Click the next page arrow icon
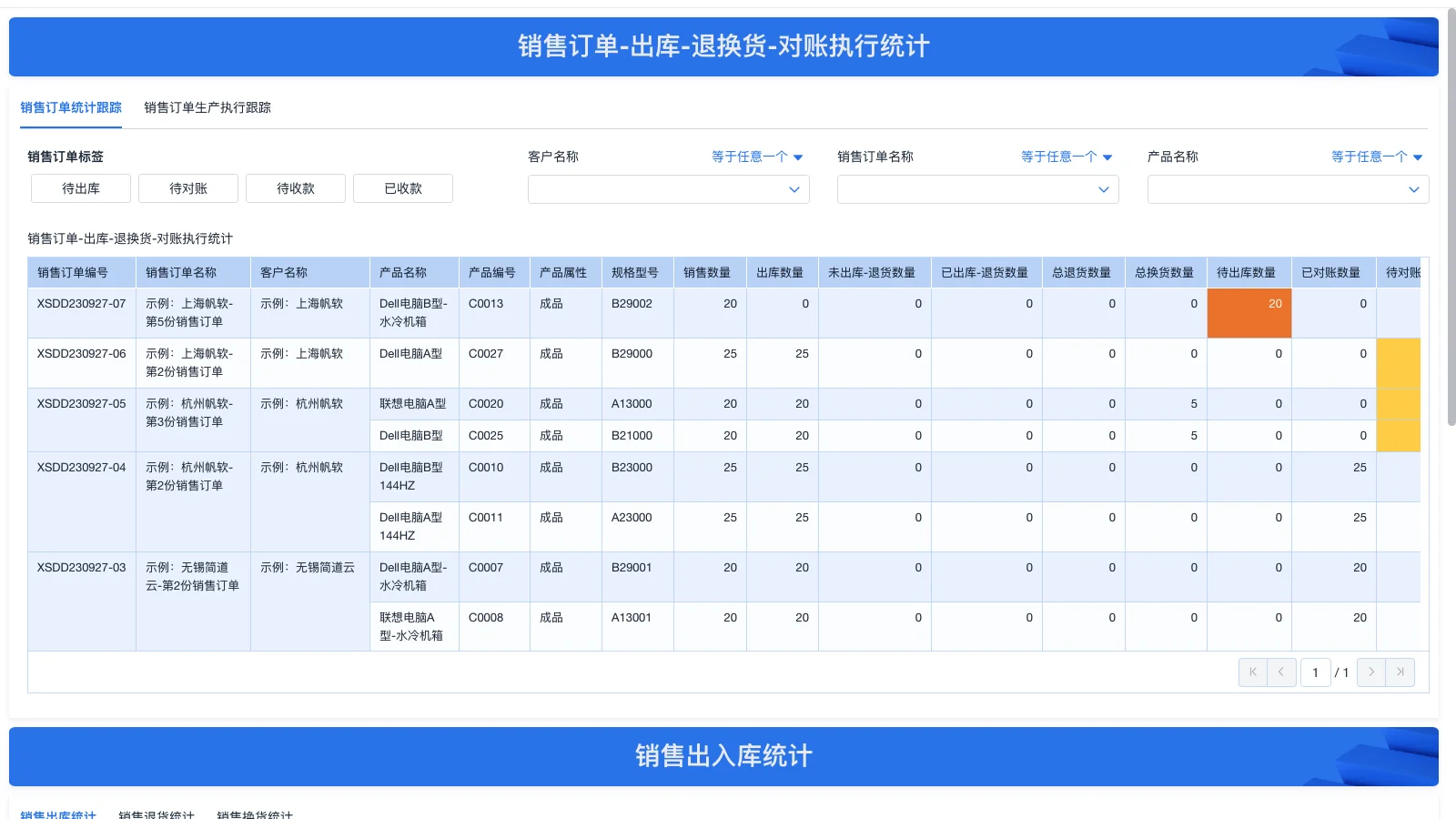 (1371, 672)
